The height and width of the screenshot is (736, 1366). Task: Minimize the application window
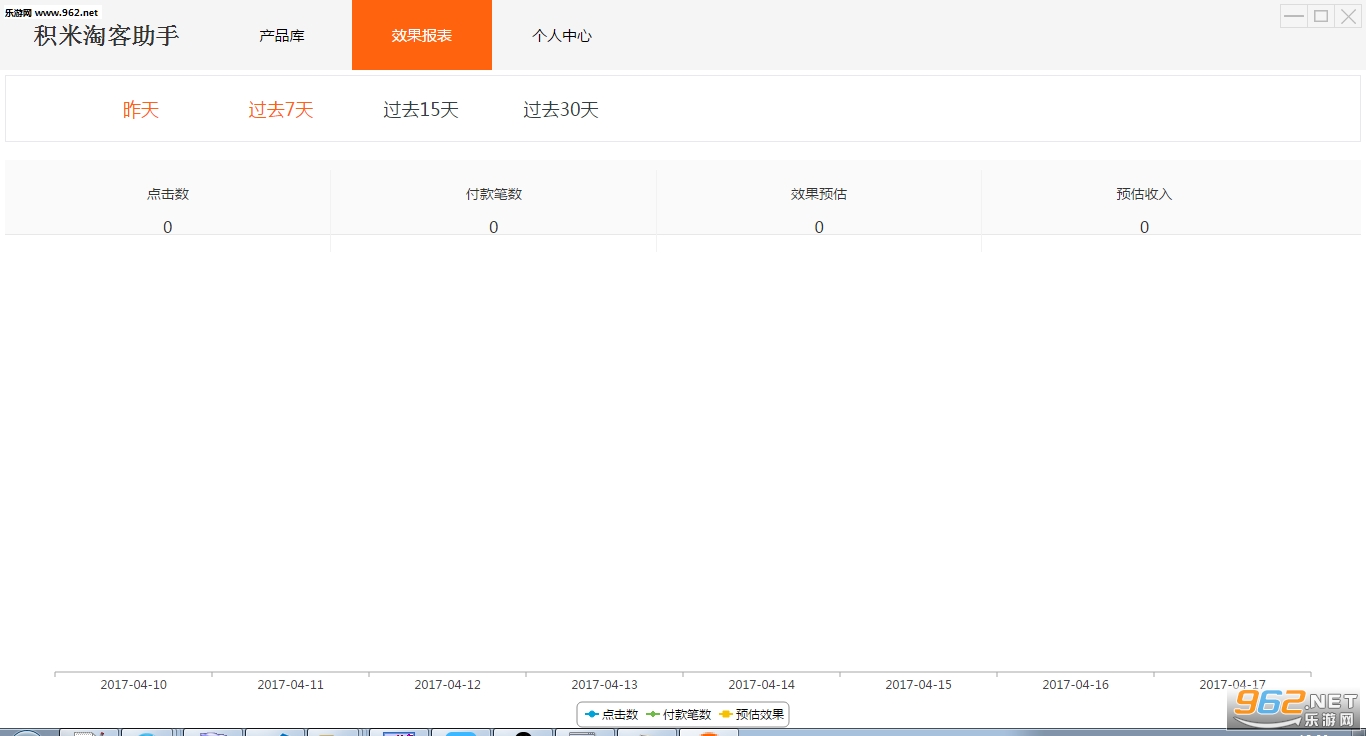[x=1294, y=16]
